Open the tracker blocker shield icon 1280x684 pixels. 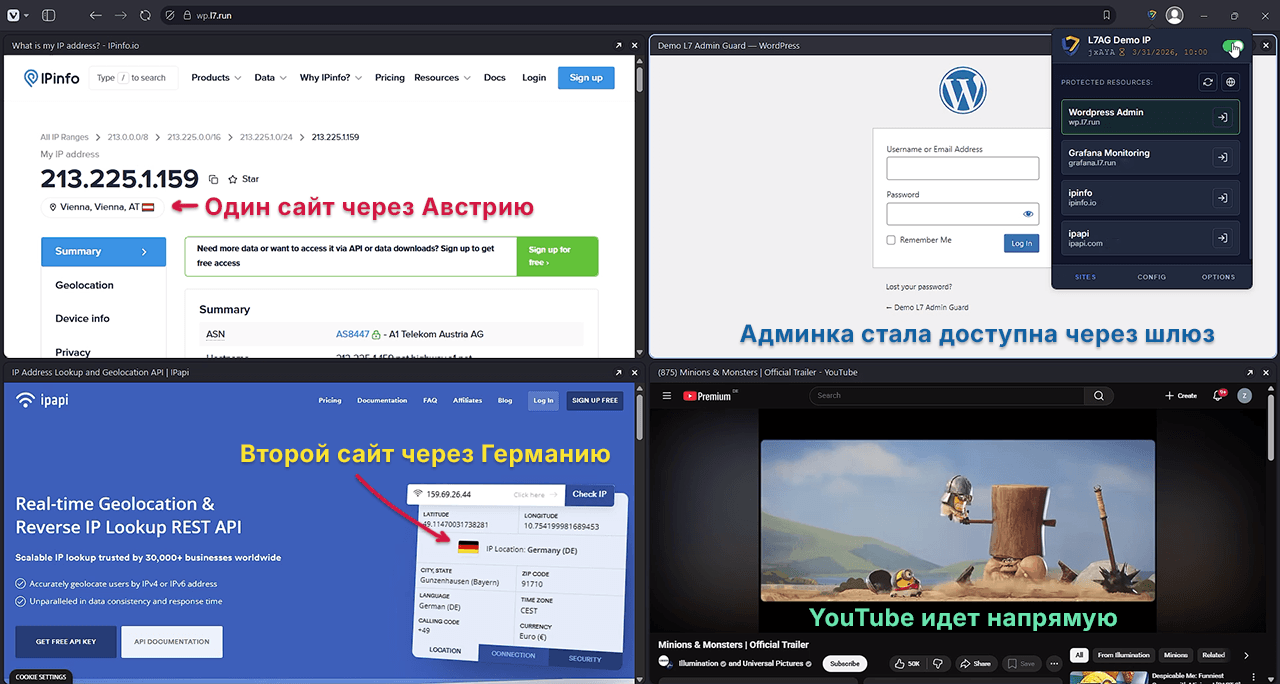coord(170,15)
